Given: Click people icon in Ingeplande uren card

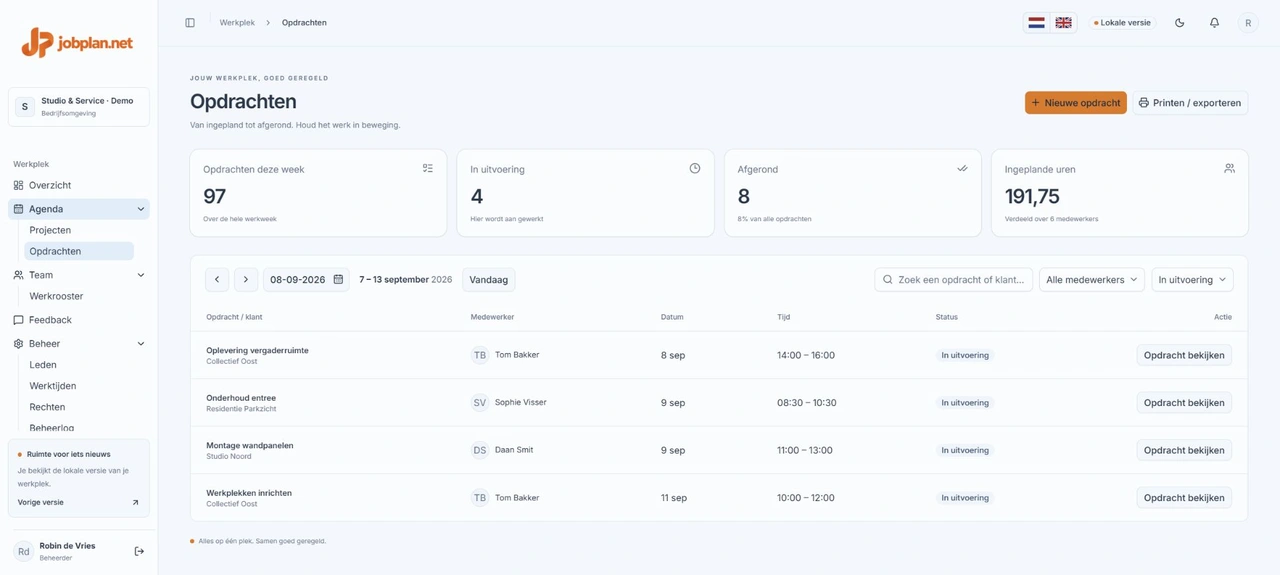Looking at the screenshot, I should (x=1229, y=169).
